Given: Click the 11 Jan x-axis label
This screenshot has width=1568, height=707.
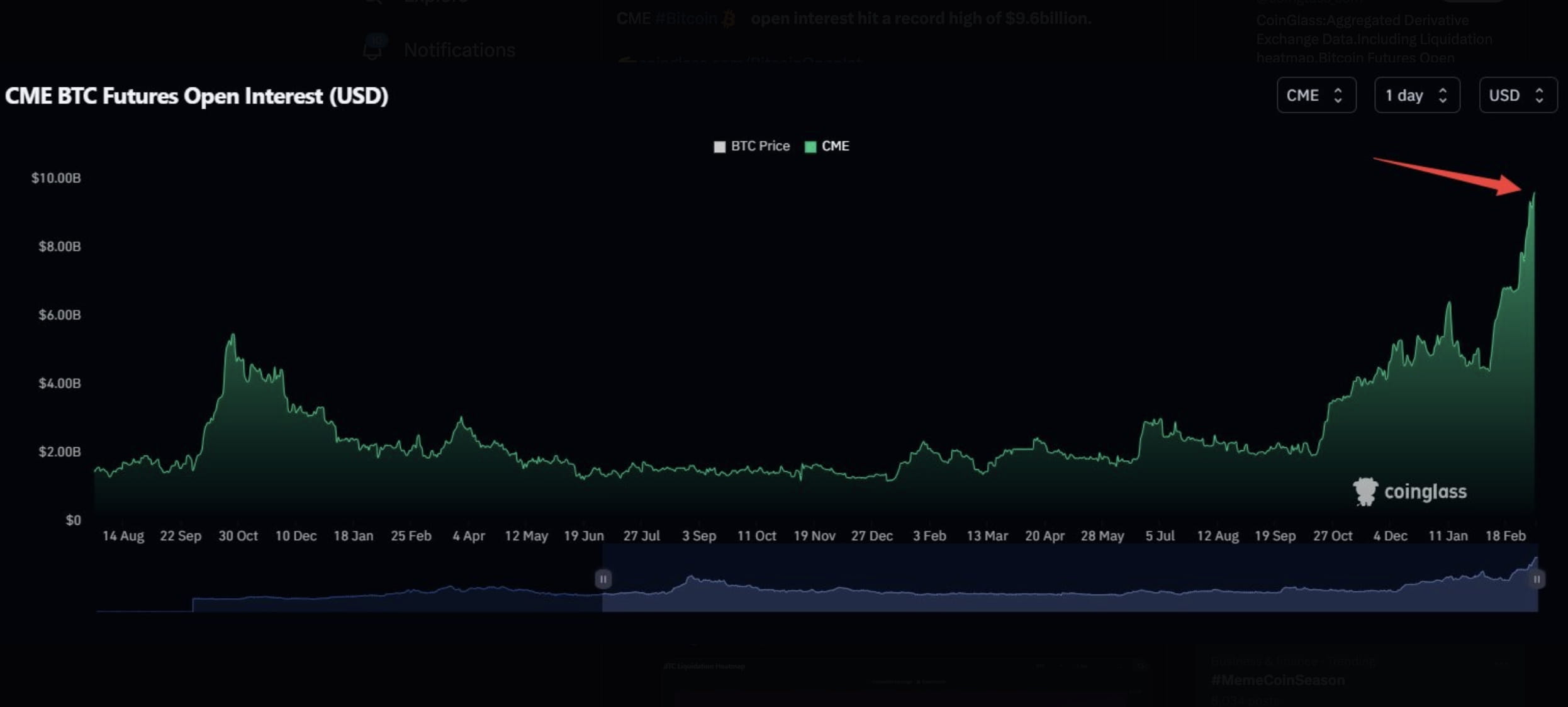Looking at the screenshot, I should click(1448, 536).
